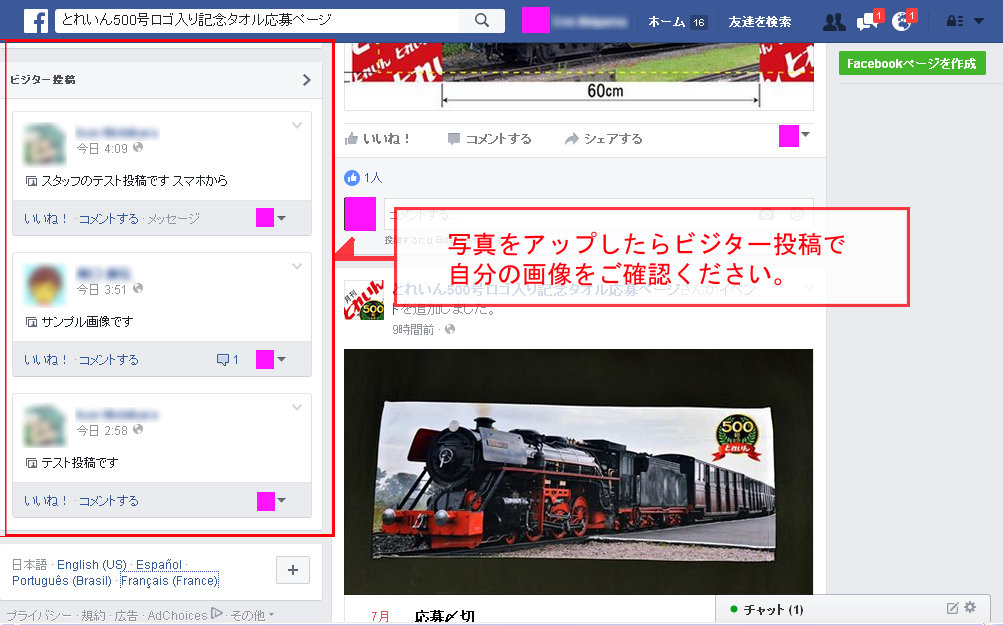Click the search magnifier icon

(x=482, y=20)
